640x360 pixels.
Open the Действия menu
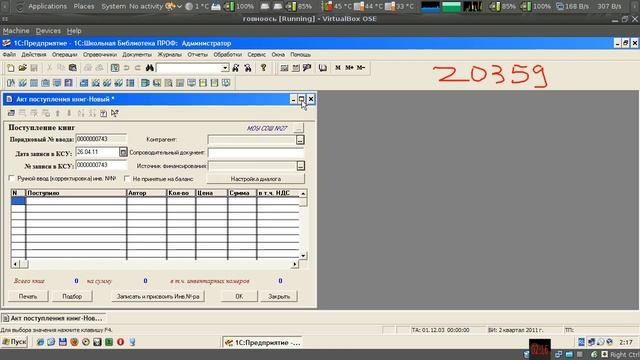34,54
